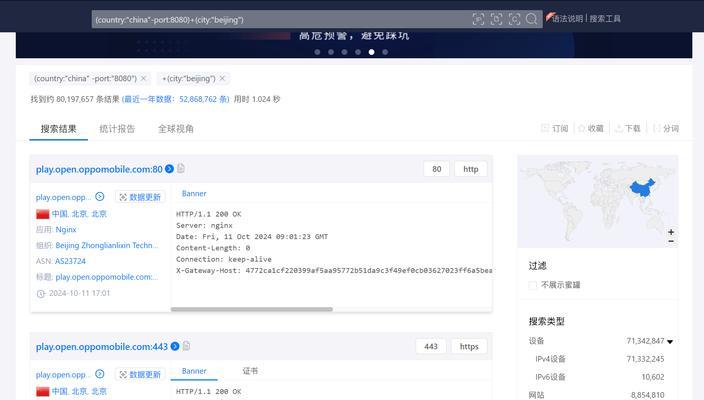Open Beijing Zhonglianlixin Techn... organization link
The height and width of the screenshot is (400, 704).
tap(107, 245)
